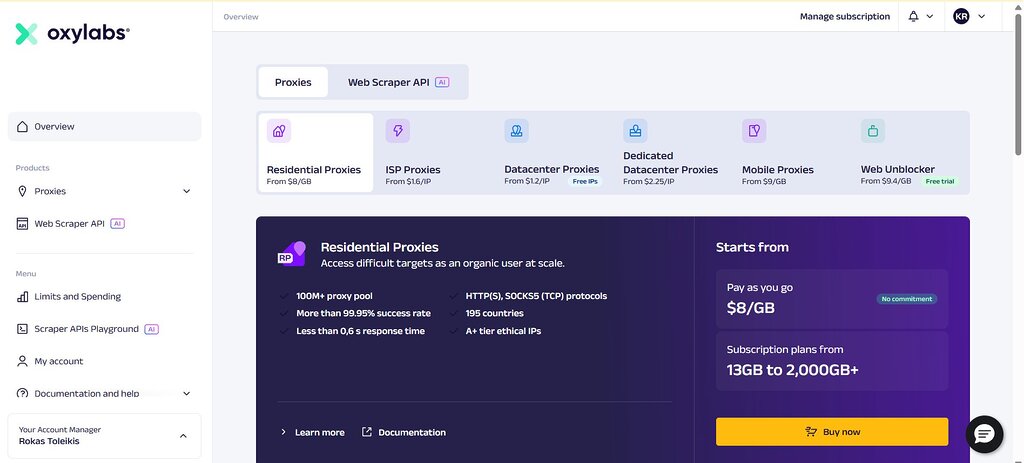Screen dimensions: 1024x463
Task: Click the account manager name Rokas Toleikis
Action: click(x=49, y=441)
